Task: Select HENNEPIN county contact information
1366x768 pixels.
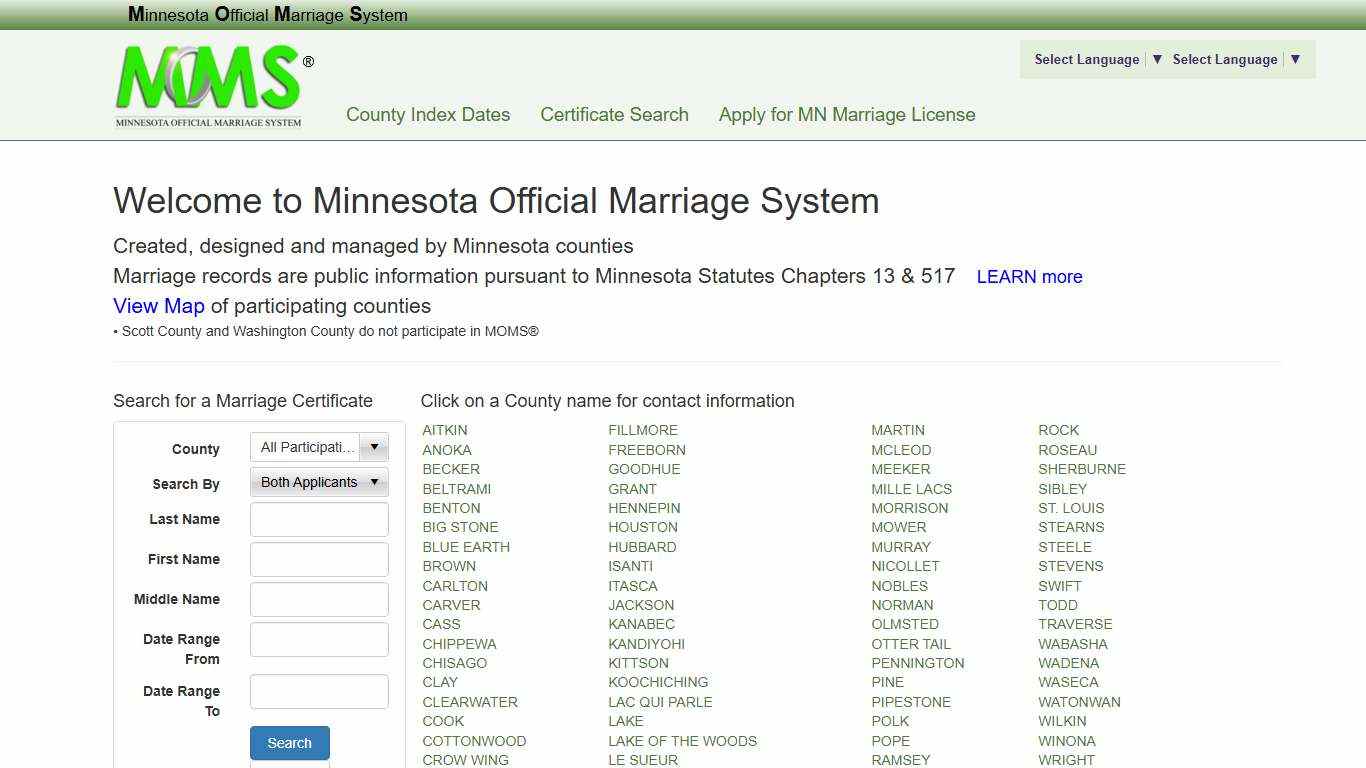Action: point(644,508)
